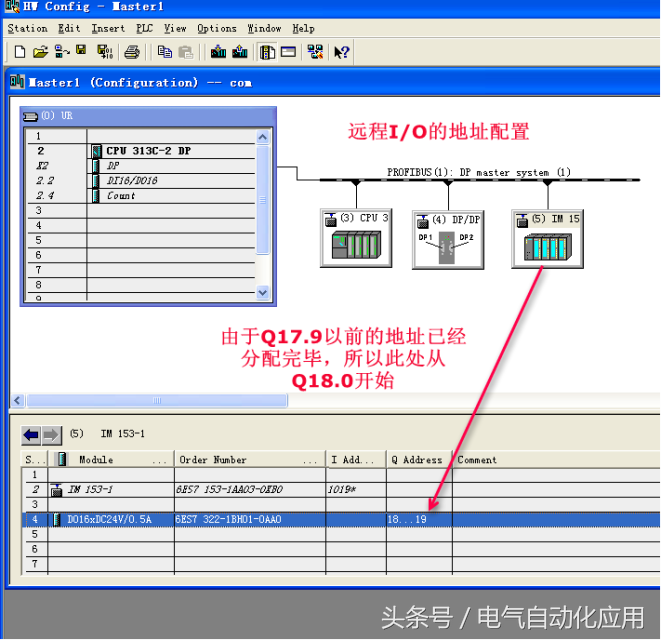Click the Download to Module icon
This screenshot has width=661, height=640.
pos(218,51)
